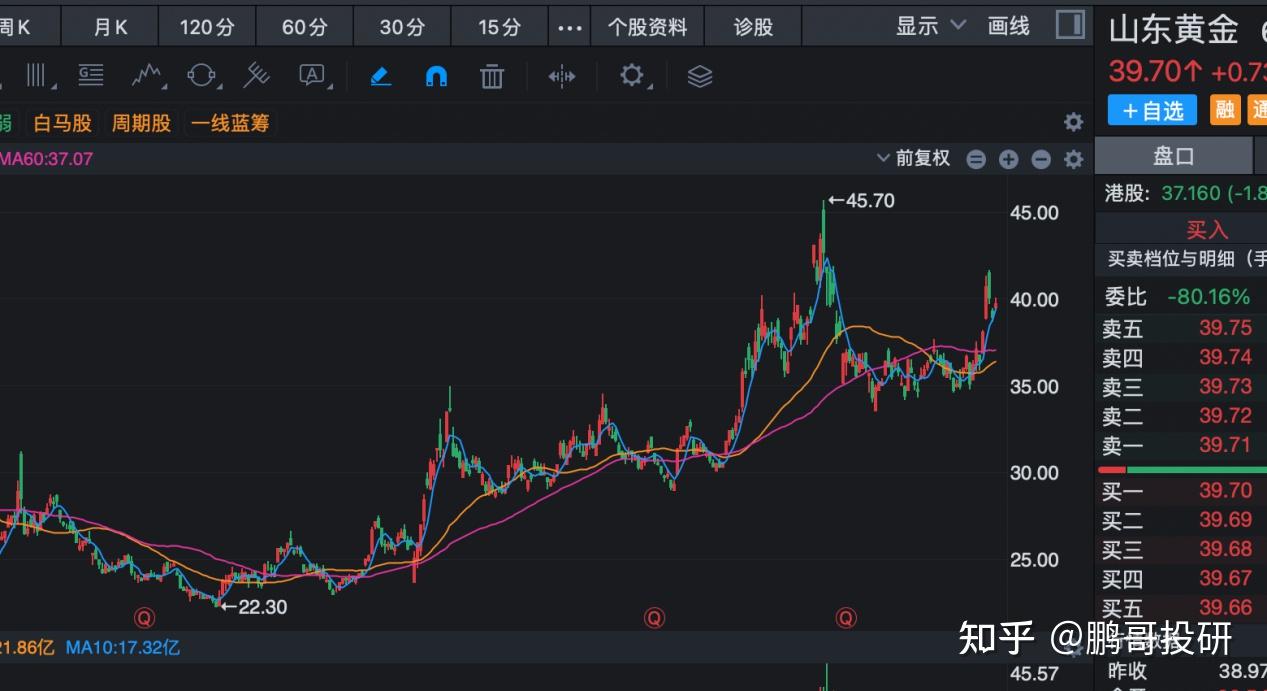Toggle the 画线 drawing mode
The height and width of the screenshot is (691, 1267).
pyautogui.click(x=1007, y=26)
